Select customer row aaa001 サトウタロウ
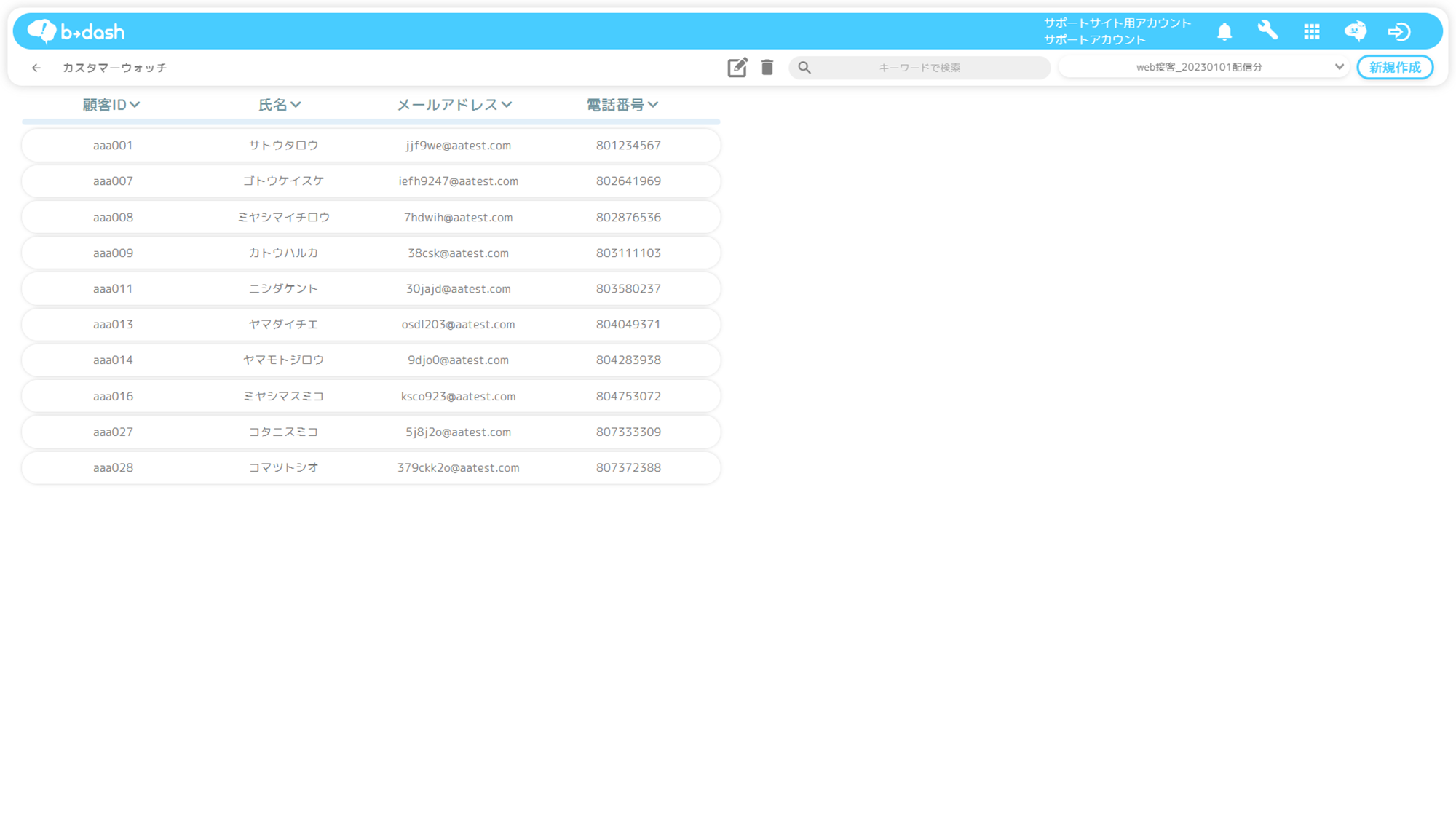 coord(371,145)
